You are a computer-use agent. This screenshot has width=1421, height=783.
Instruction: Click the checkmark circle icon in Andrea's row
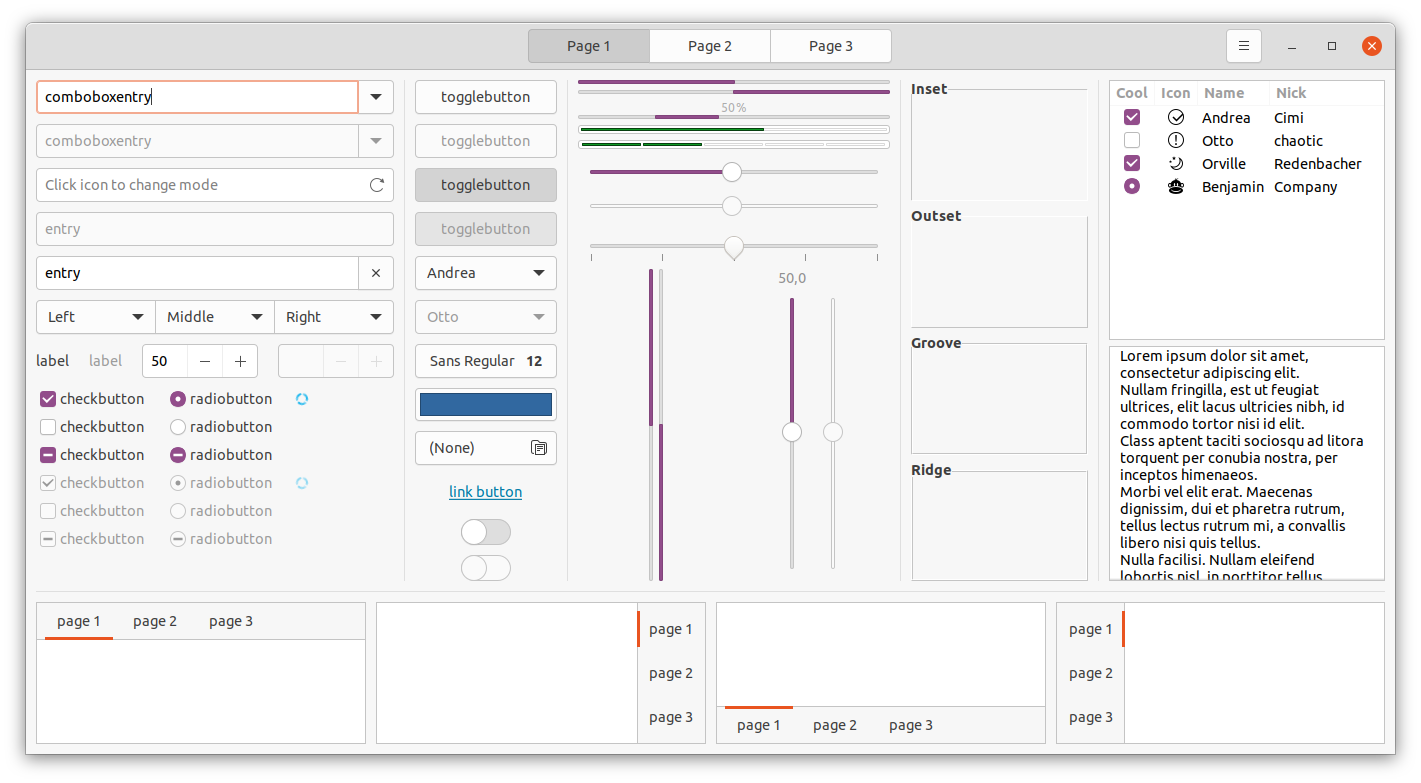click(x=1176, y=118)
